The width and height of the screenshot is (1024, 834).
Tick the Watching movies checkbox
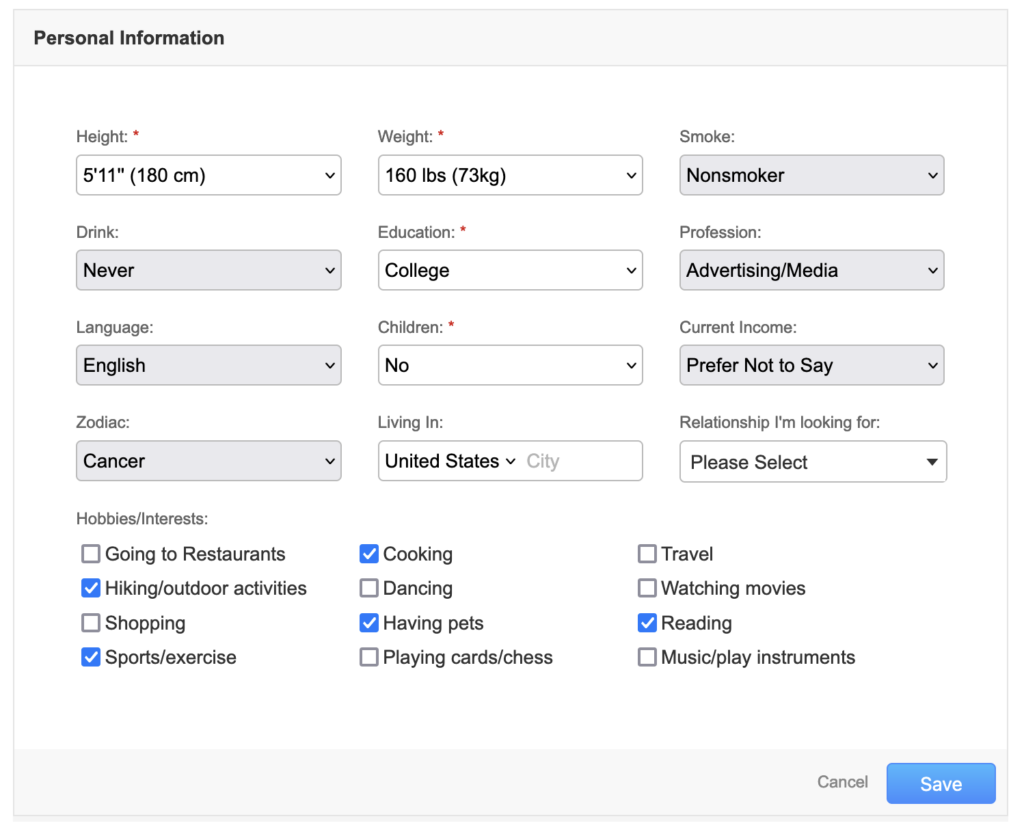tap(647, 588)
